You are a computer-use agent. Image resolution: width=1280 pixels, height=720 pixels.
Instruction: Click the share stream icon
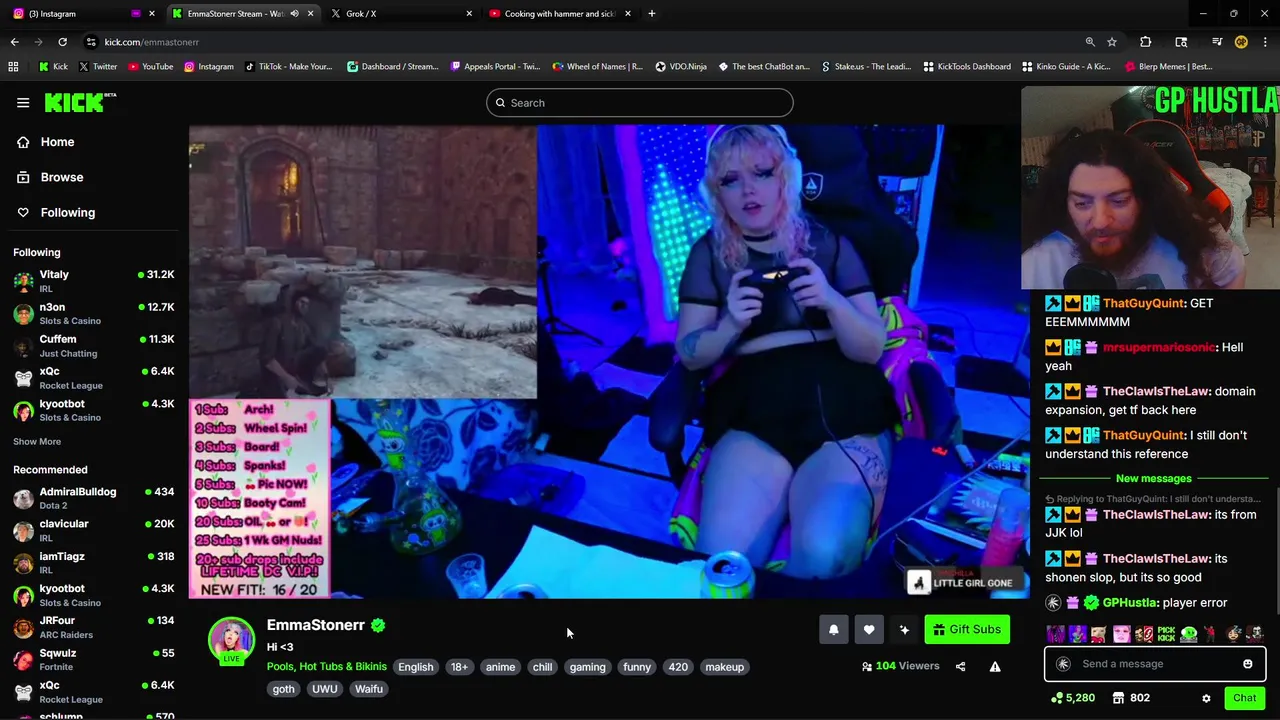(960, 666)
